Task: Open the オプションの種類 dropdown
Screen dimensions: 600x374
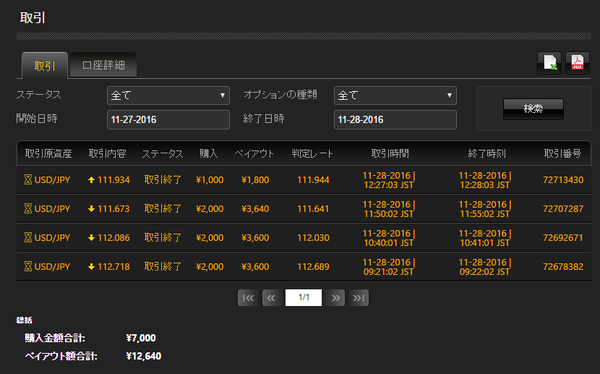Action: coord(395,95)
